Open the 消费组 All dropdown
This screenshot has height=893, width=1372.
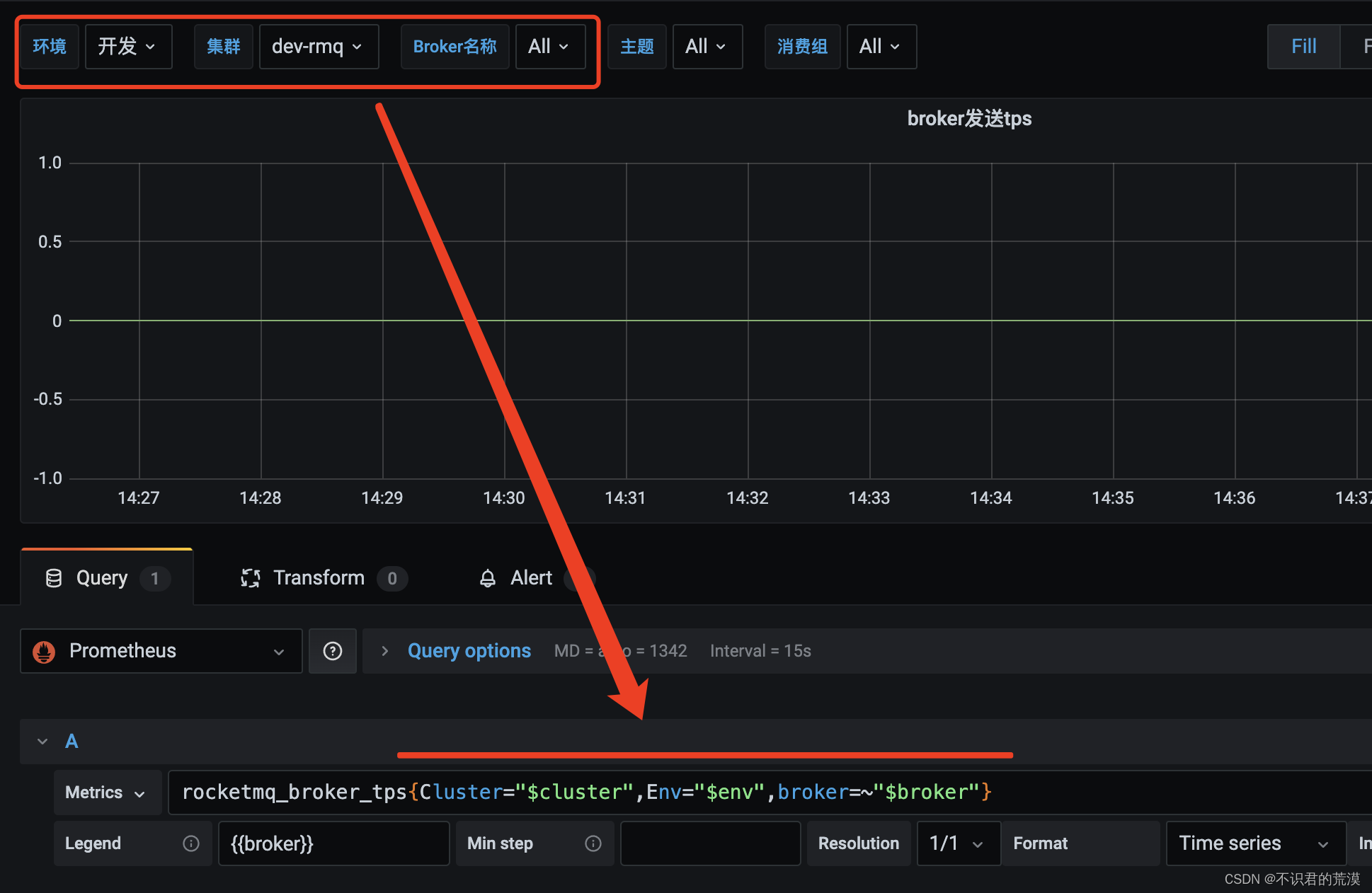pos(881,47)
